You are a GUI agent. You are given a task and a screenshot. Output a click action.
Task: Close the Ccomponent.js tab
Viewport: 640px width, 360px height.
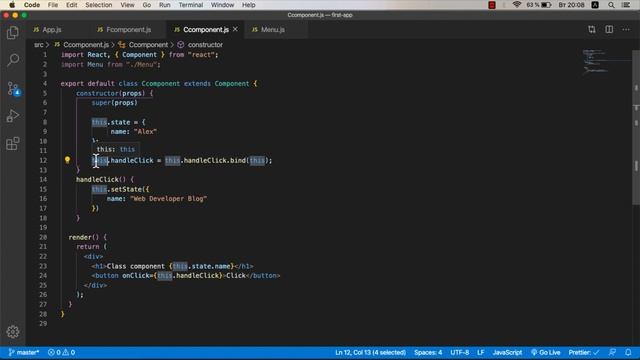[235, 29]
